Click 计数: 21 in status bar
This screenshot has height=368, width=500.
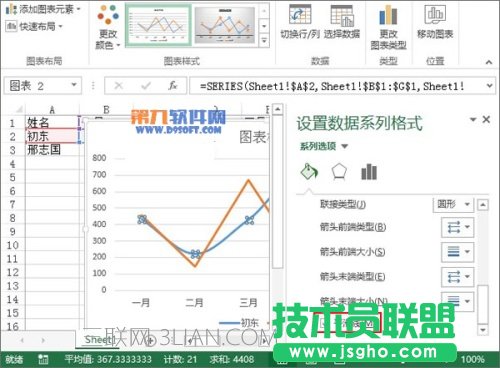(x=180, y=359)
